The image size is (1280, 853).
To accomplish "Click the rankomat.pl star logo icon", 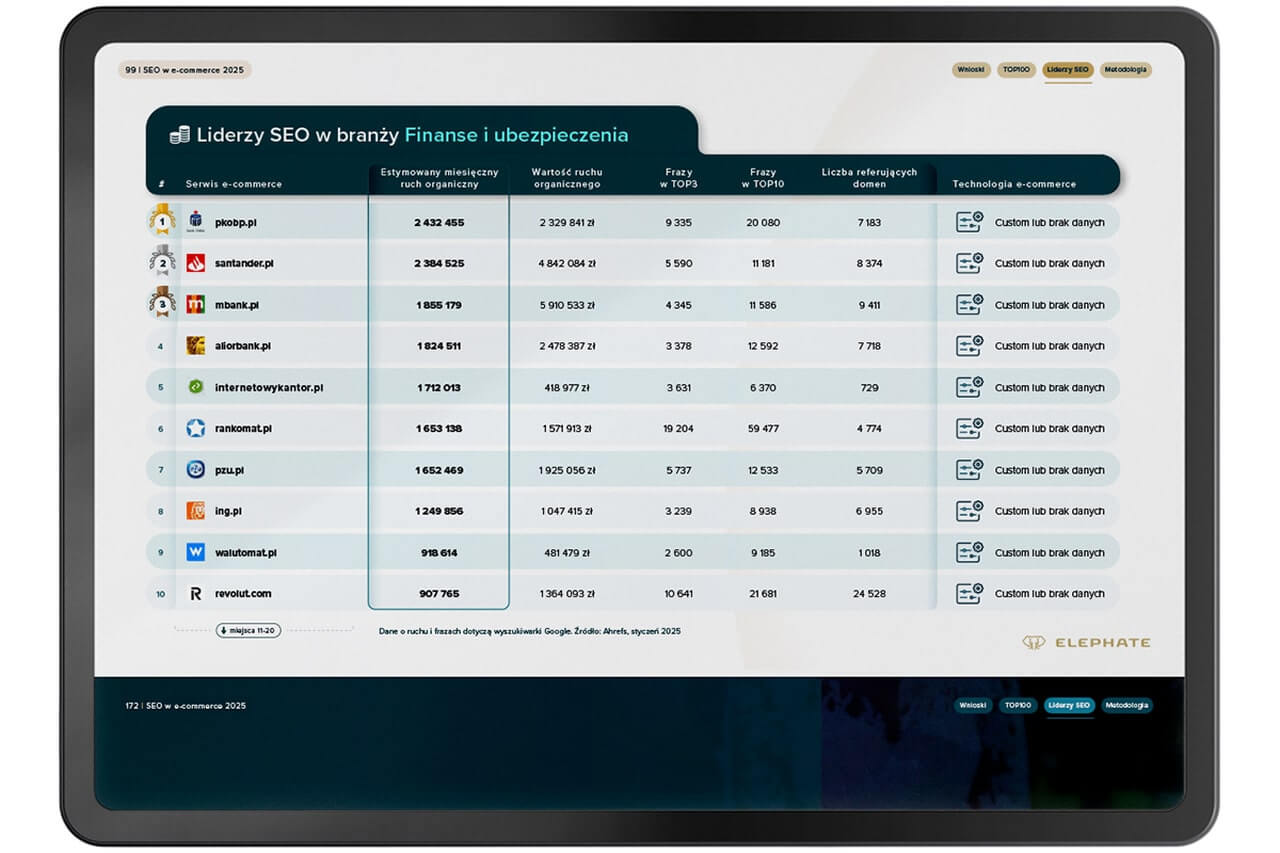I will 196,428.
